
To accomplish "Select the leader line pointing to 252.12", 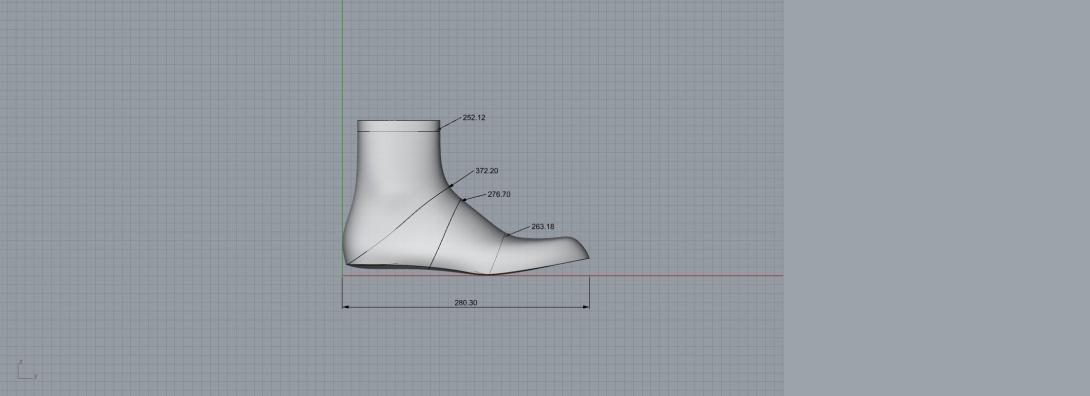I will point(450,123).
